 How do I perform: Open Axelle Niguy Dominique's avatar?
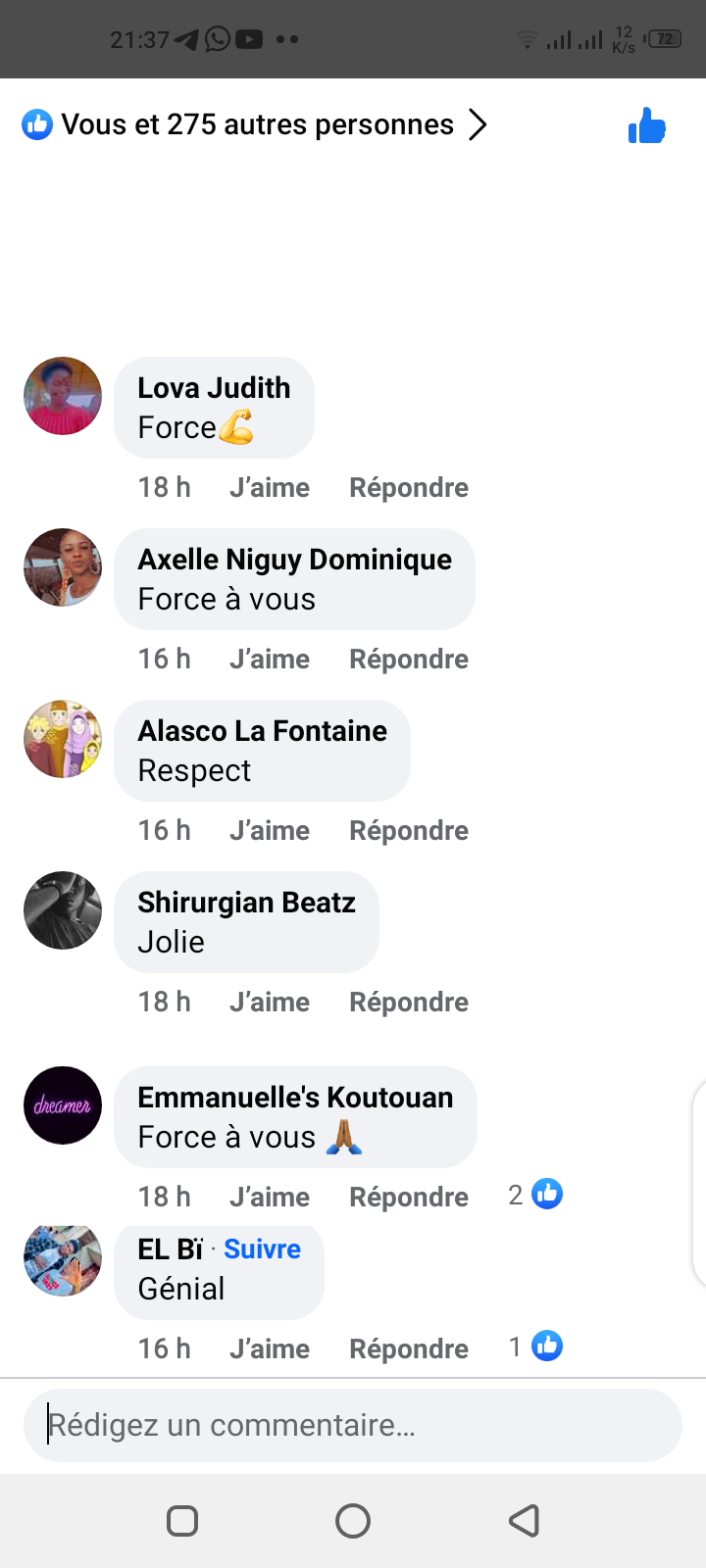tap(63, 567)
